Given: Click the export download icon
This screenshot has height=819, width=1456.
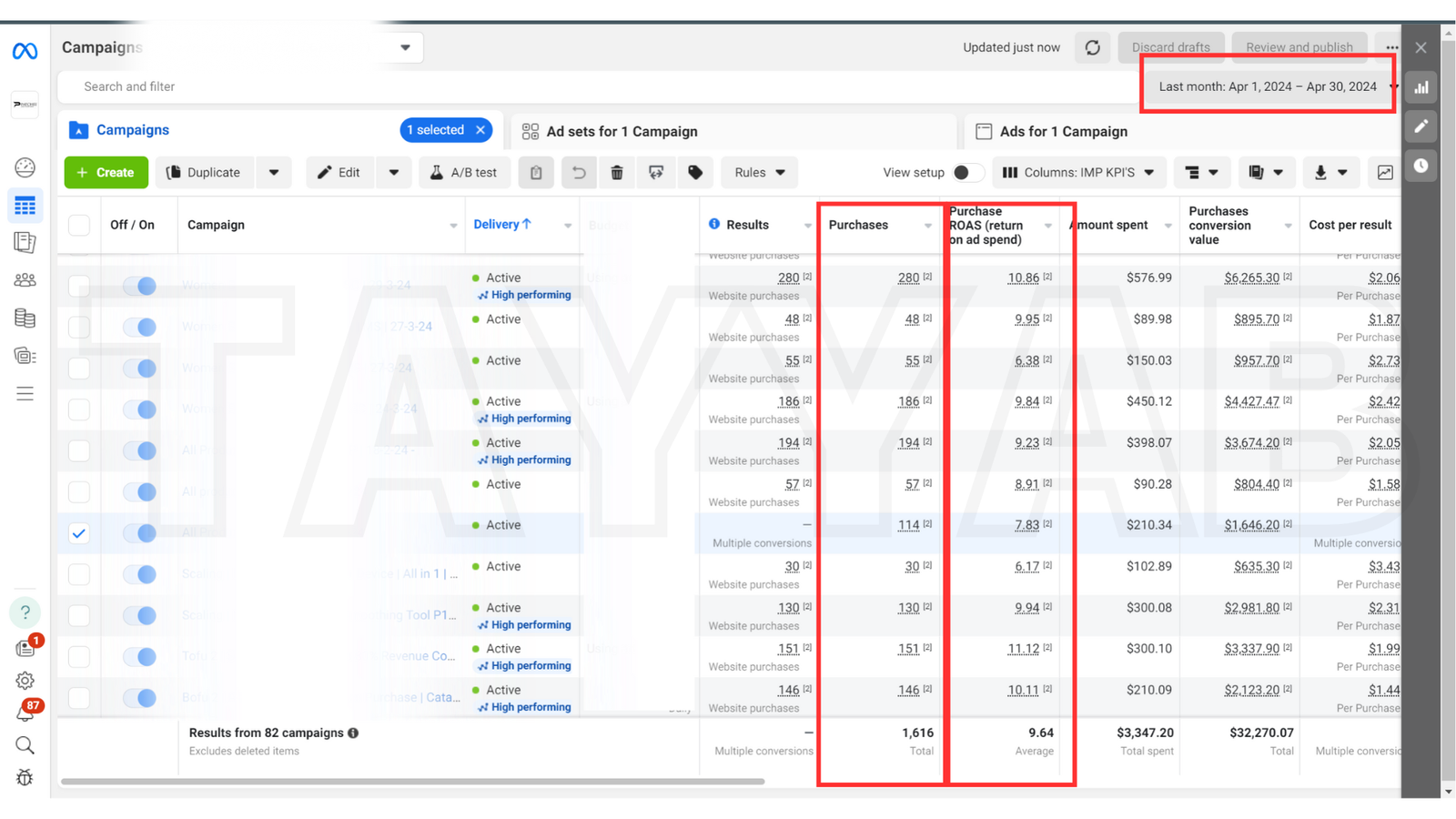Looking at the screenshot, I should point(1330,172).
